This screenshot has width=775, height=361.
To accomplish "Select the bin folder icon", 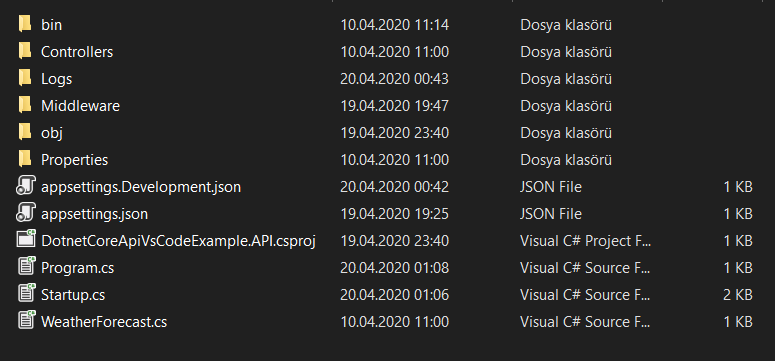I will pyautogui.click(x=25, y=24).
